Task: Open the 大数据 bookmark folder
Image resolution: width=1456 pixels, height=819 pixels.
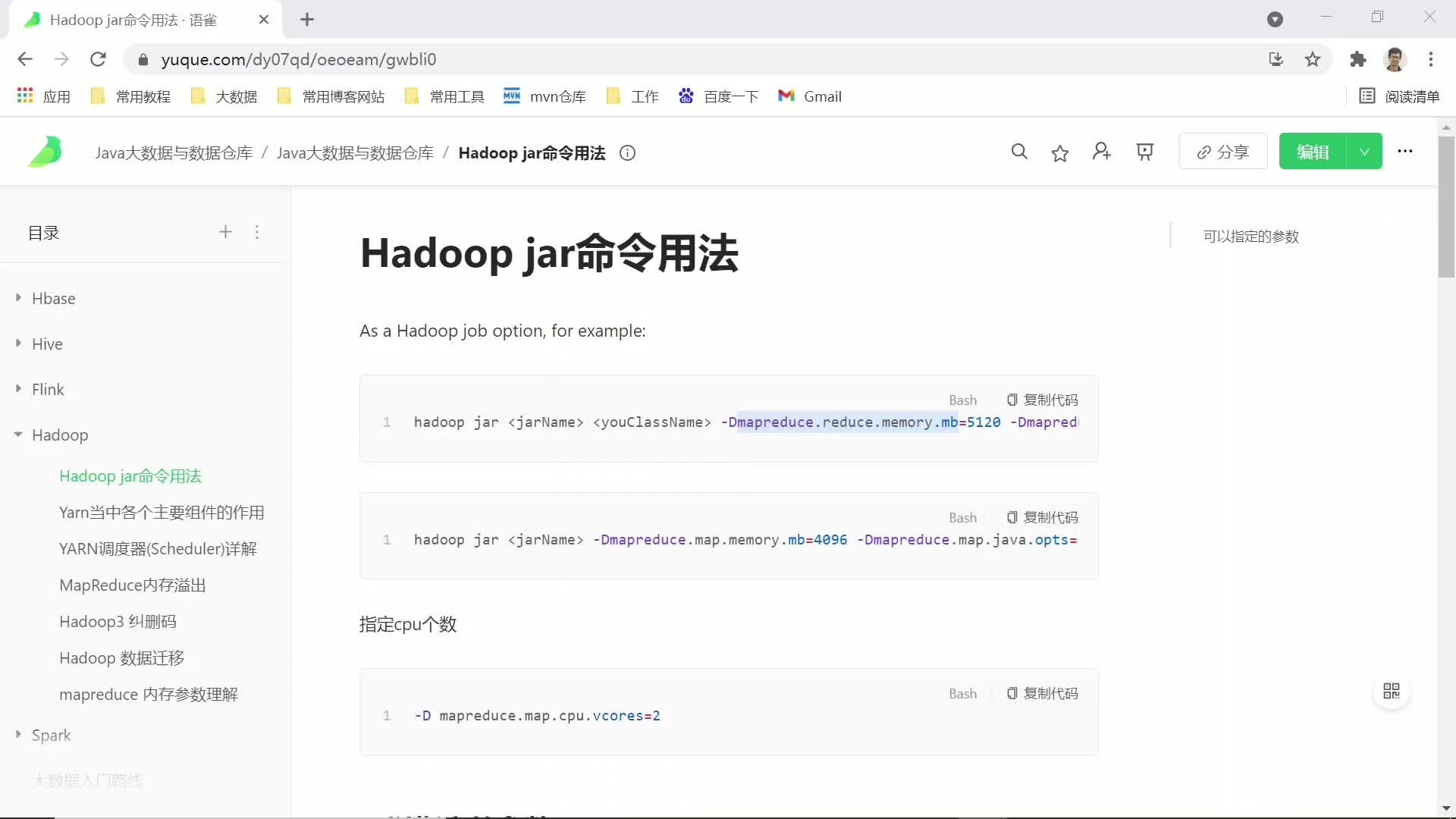Action: point(224,96)
